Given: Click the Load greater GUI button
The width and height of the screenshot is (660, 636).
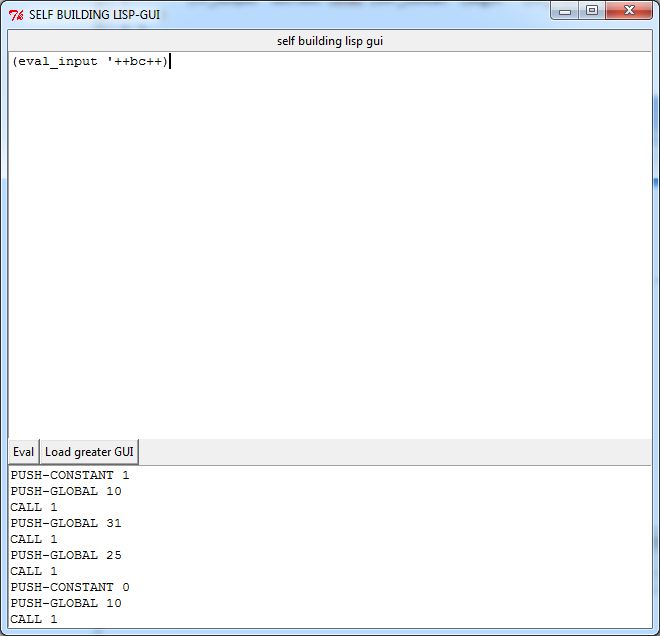Looking at the screenshot, I should click(89, 452).
